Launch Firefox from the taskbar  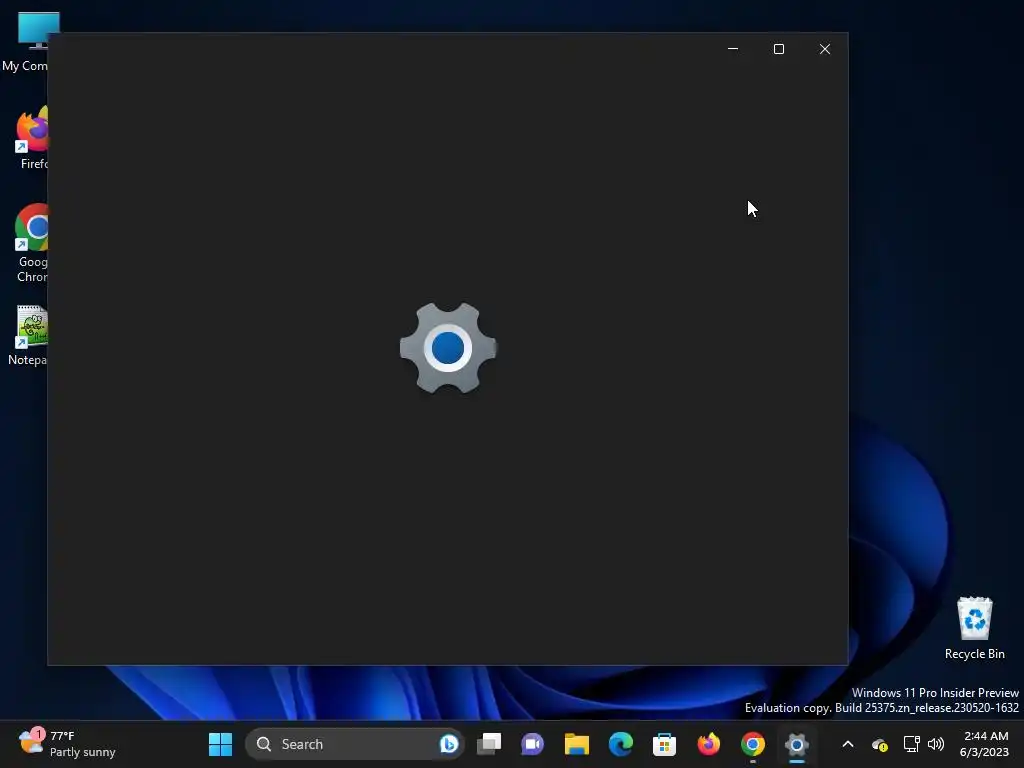point(709,744)
